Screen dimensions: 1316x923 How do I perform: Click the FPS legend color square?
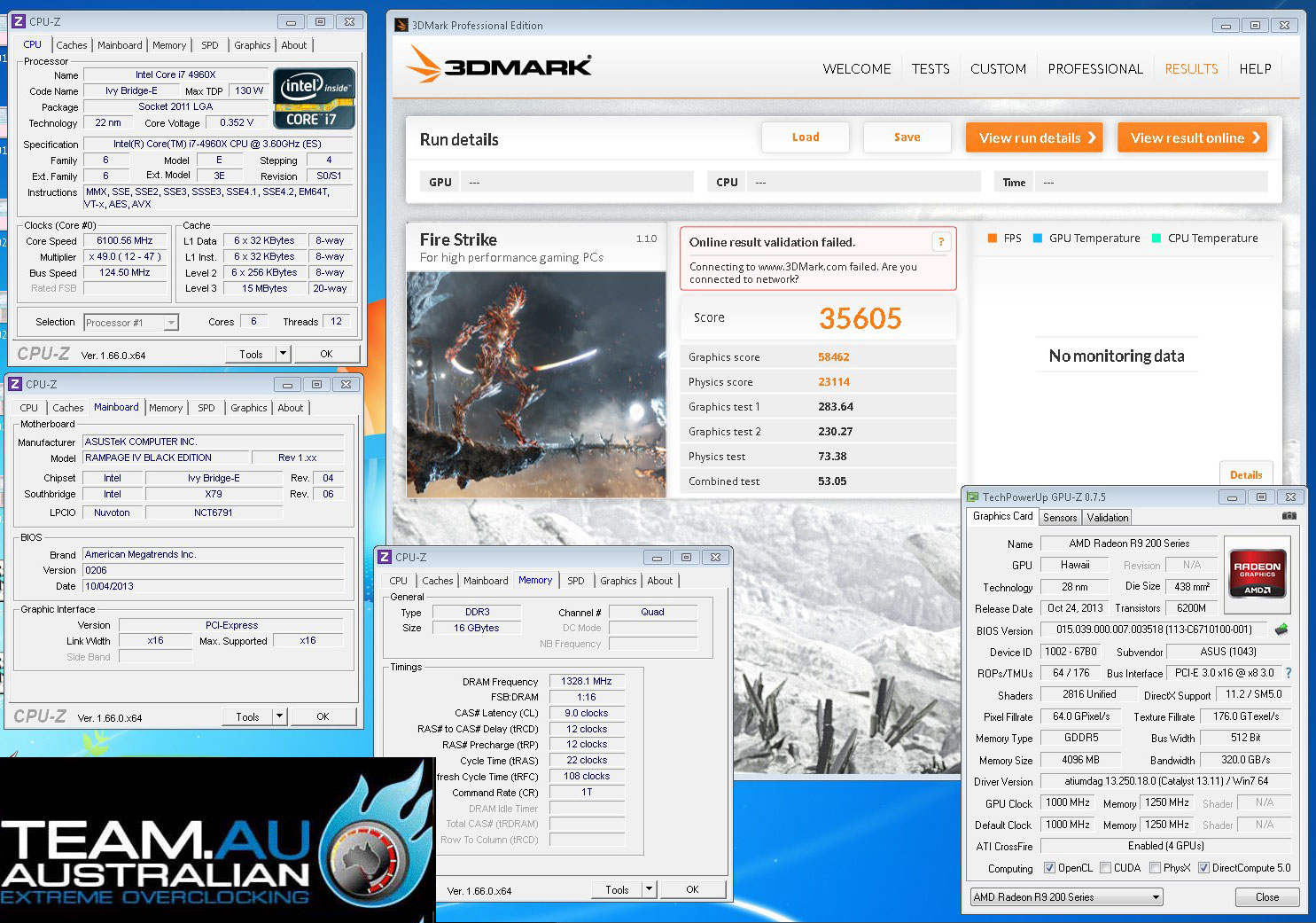992,239
